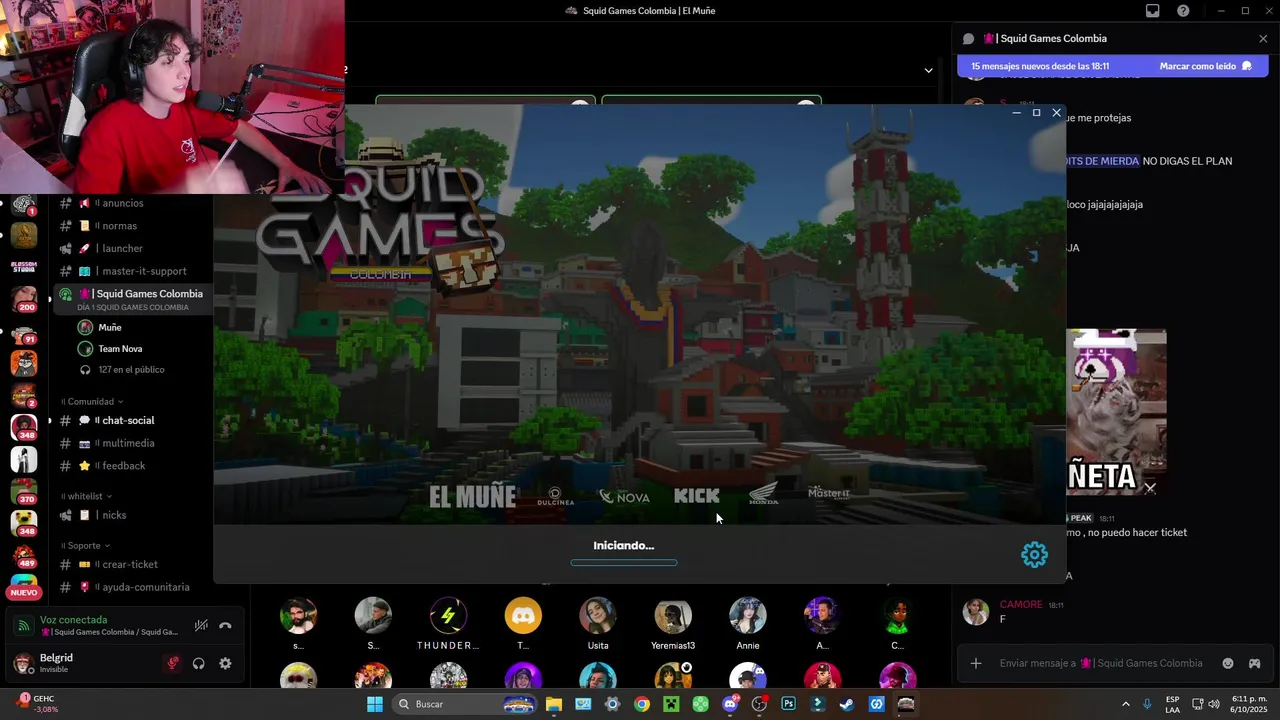This screenshot has height=720, width=1280.
Task: Disconnect from the voice channel
Action: coord(225,625)
